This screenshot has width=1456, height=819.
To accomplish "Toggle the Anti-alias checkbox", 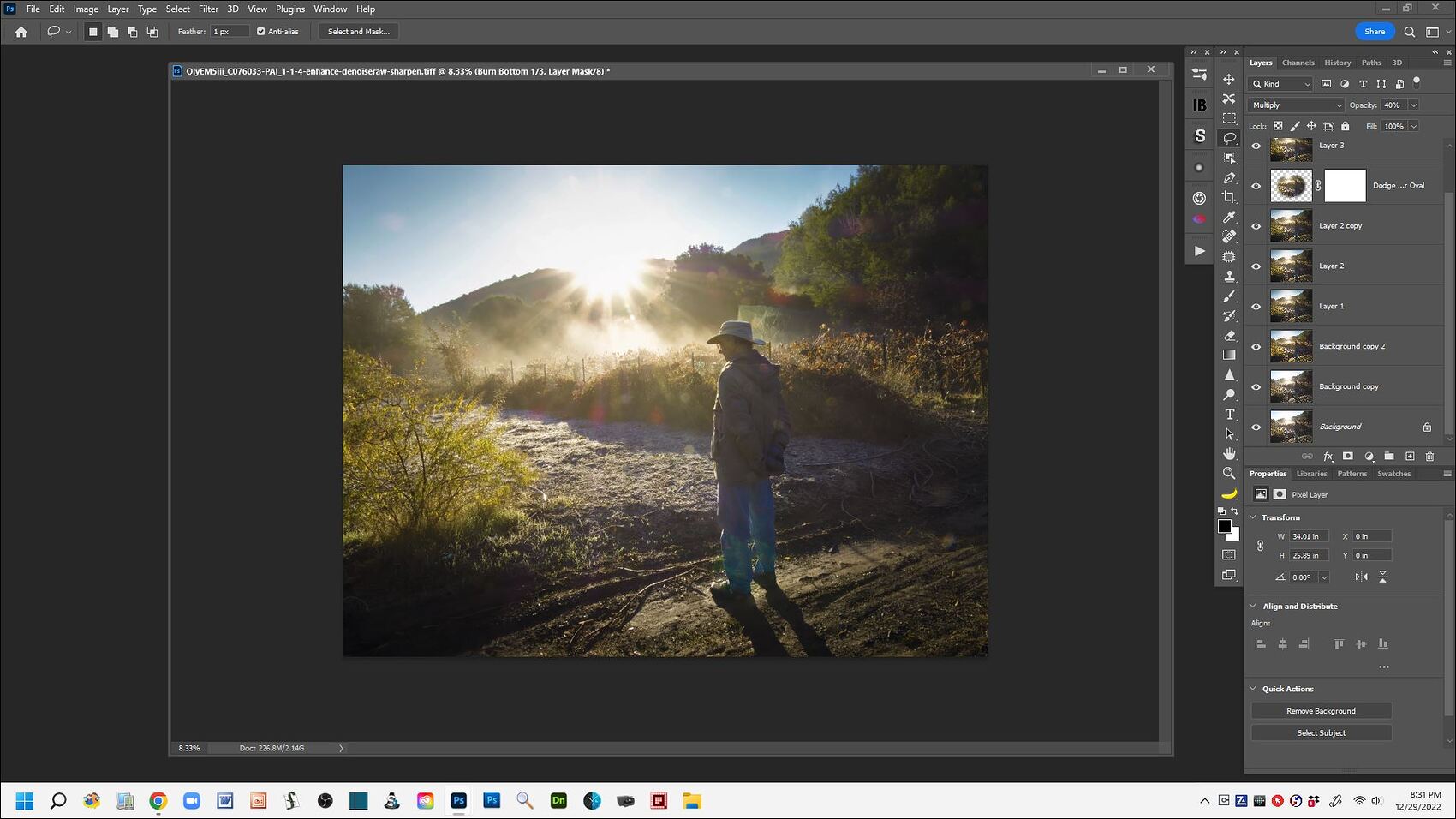I will 260,31.
